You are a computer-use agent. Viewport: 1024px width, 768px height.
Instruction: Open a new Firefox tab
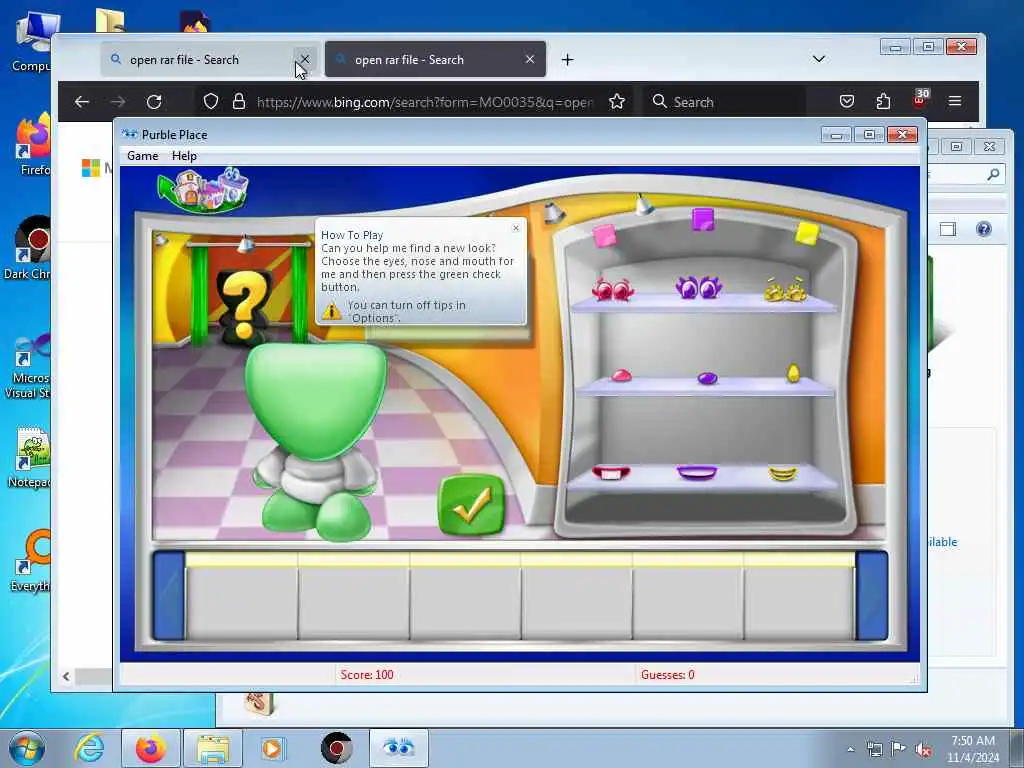tap(568, 59)
